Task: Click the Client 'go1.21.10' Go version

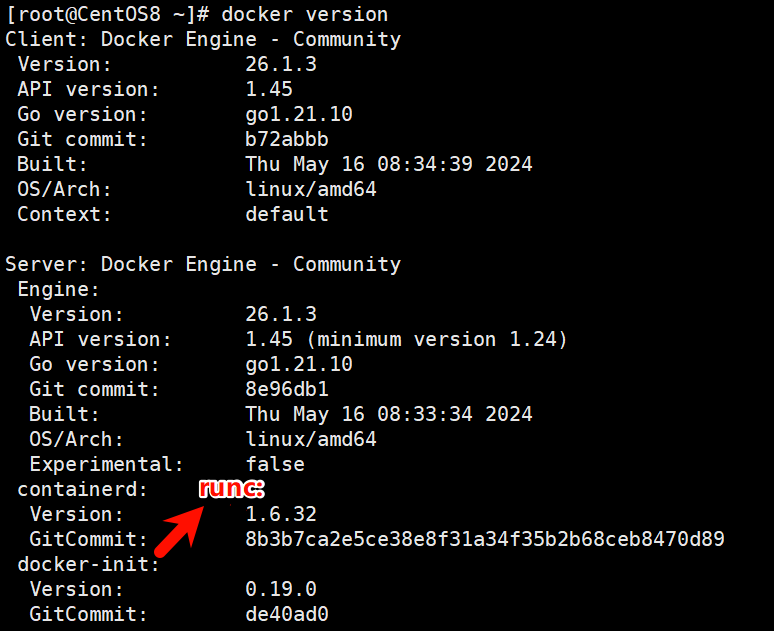Action: tap(299, 115)
